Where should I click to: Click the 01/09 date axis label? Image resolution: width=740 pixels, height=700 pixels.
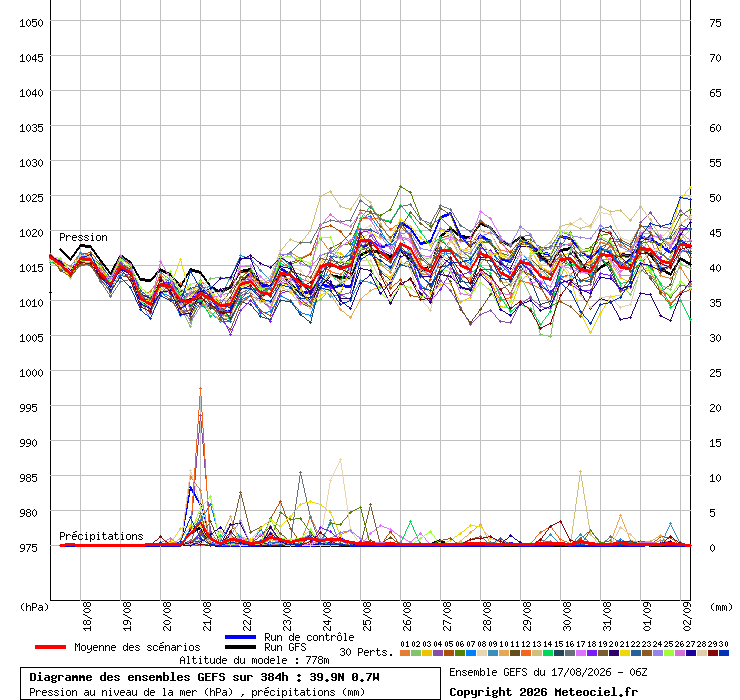coord(648,616)
